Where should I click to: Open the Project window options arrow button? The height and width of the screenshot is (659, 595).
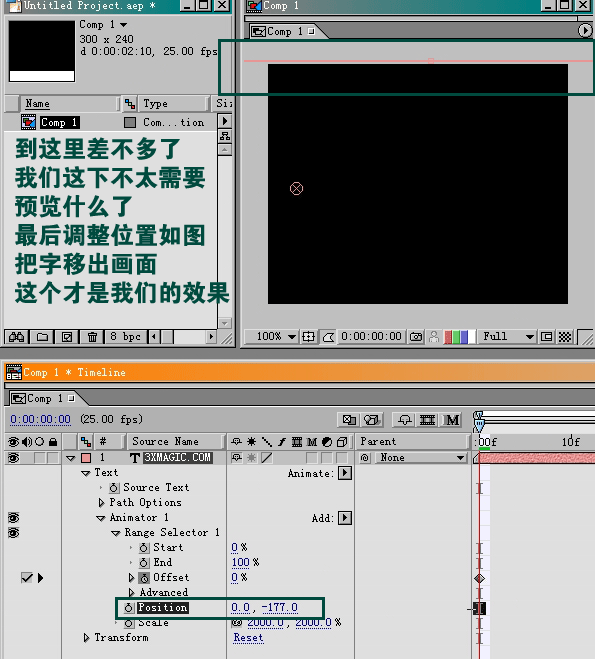point(225,121)
